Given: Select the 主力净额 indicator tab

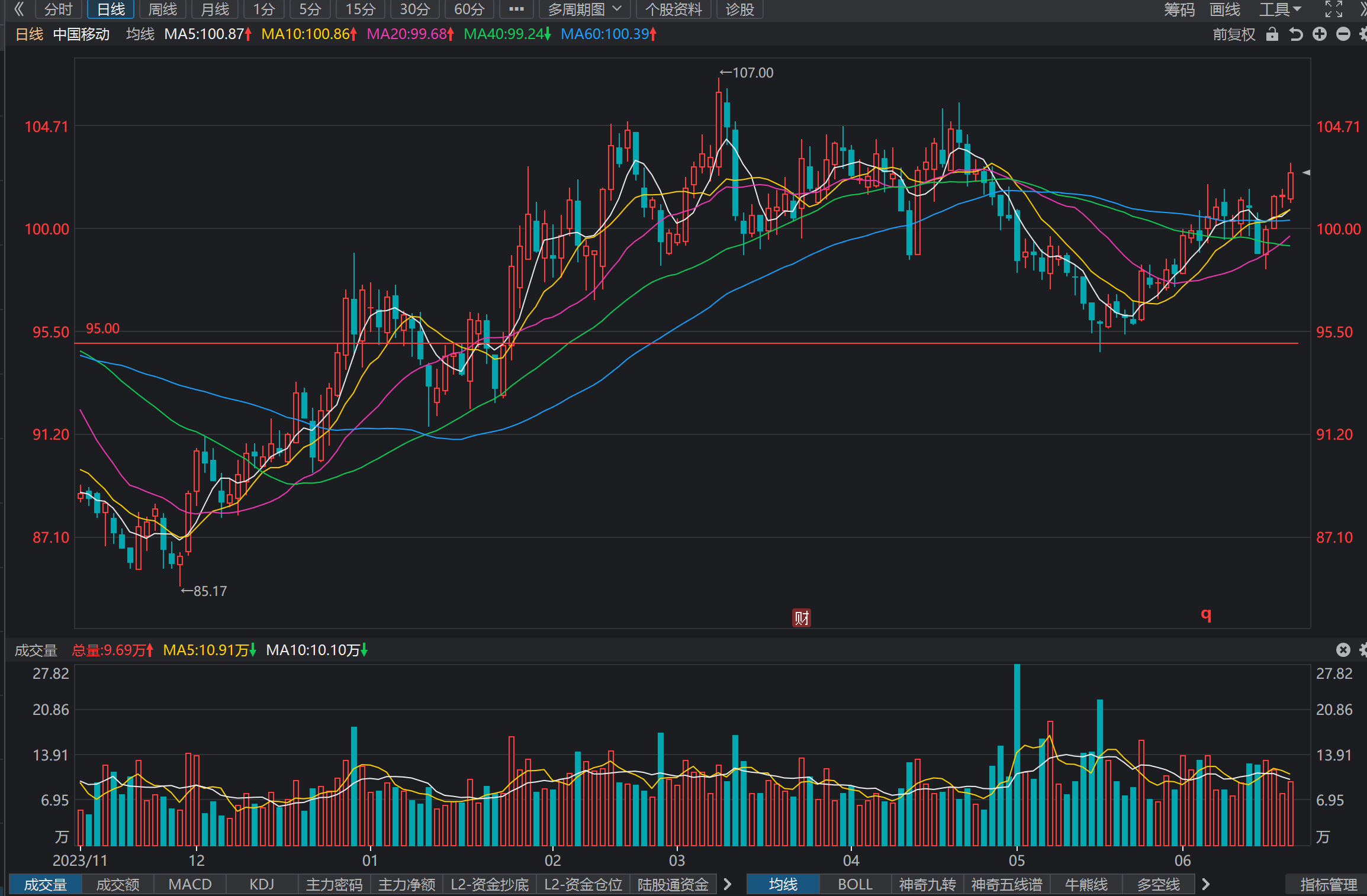Looking at the screenshot, I should point(407,885).
